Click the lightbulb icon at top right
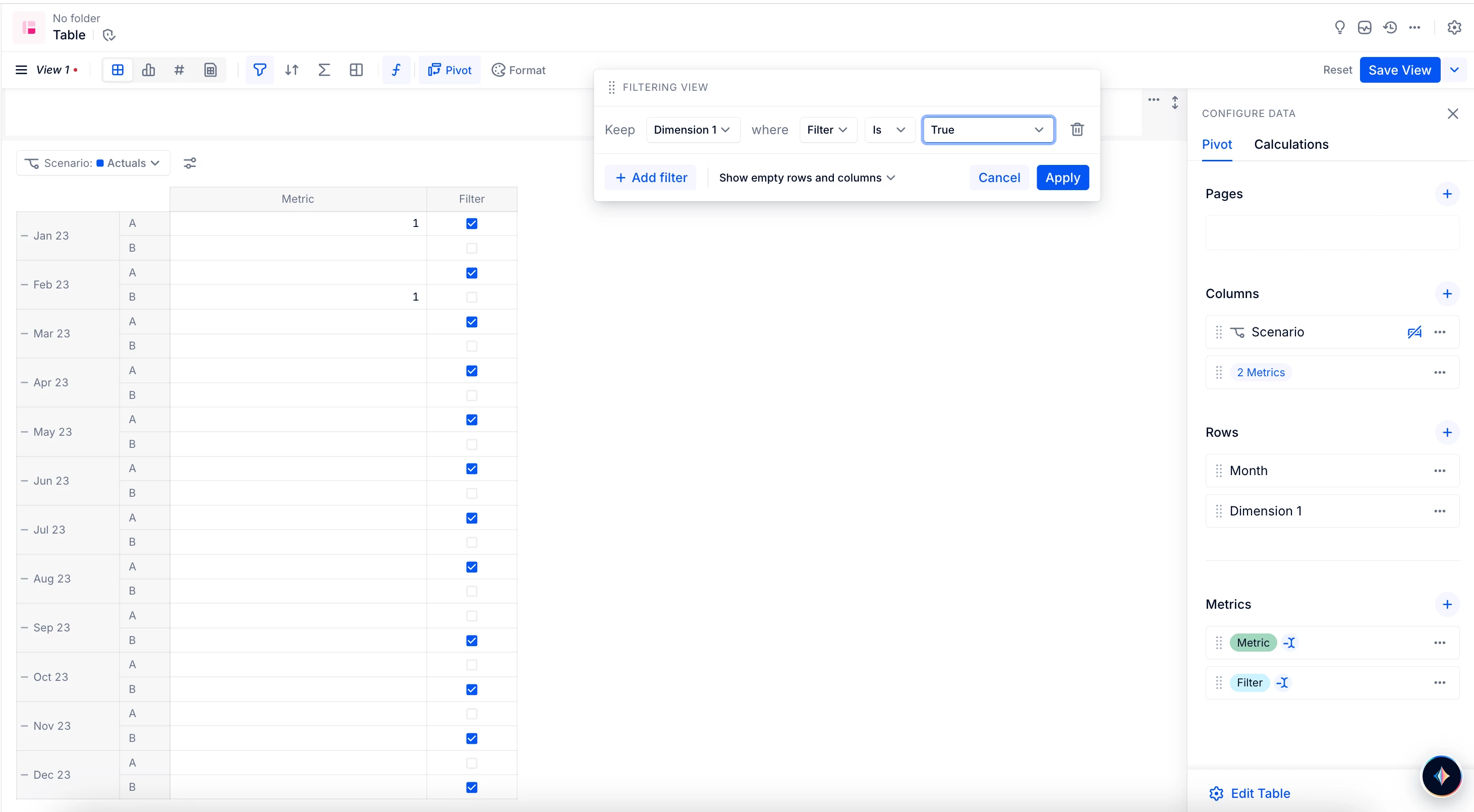The image size is (1474, 812). (x=1339, y=27)
